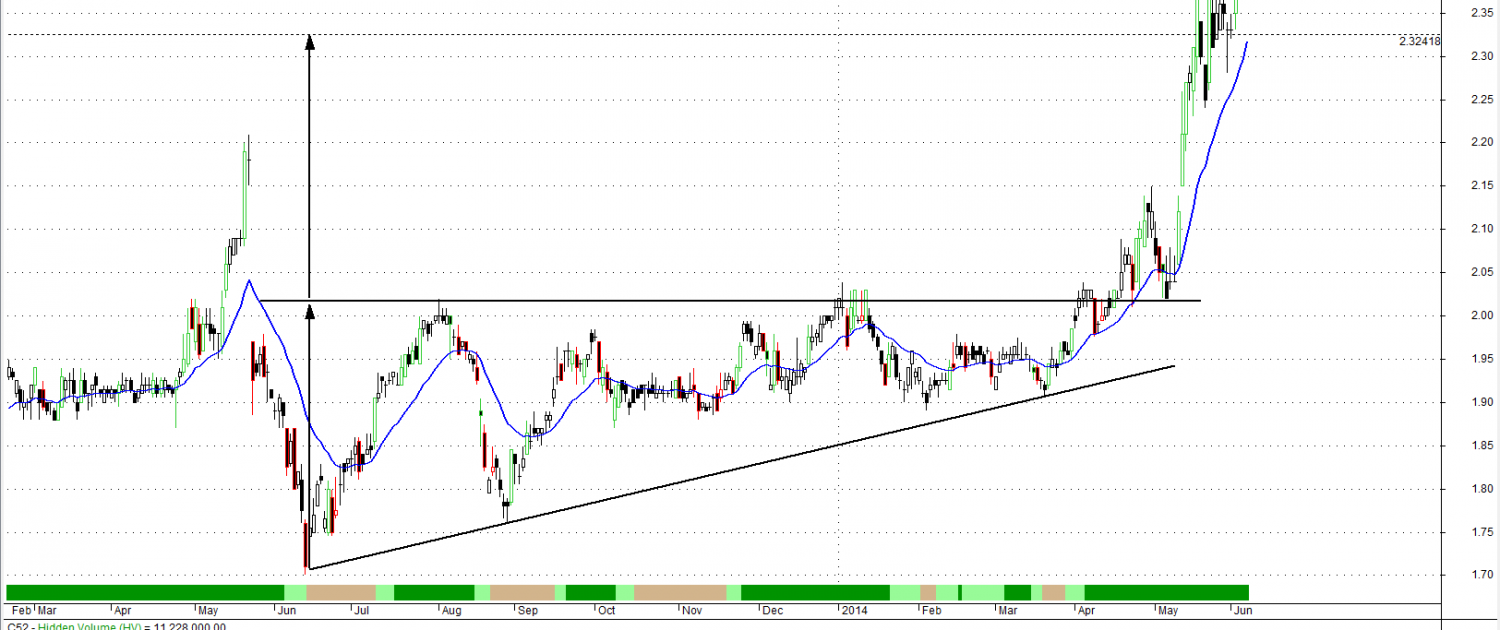1500x630 pixels.
Task: Click the Jul label on the time axis
Action: pyautogui.click(x=361, y=609)
